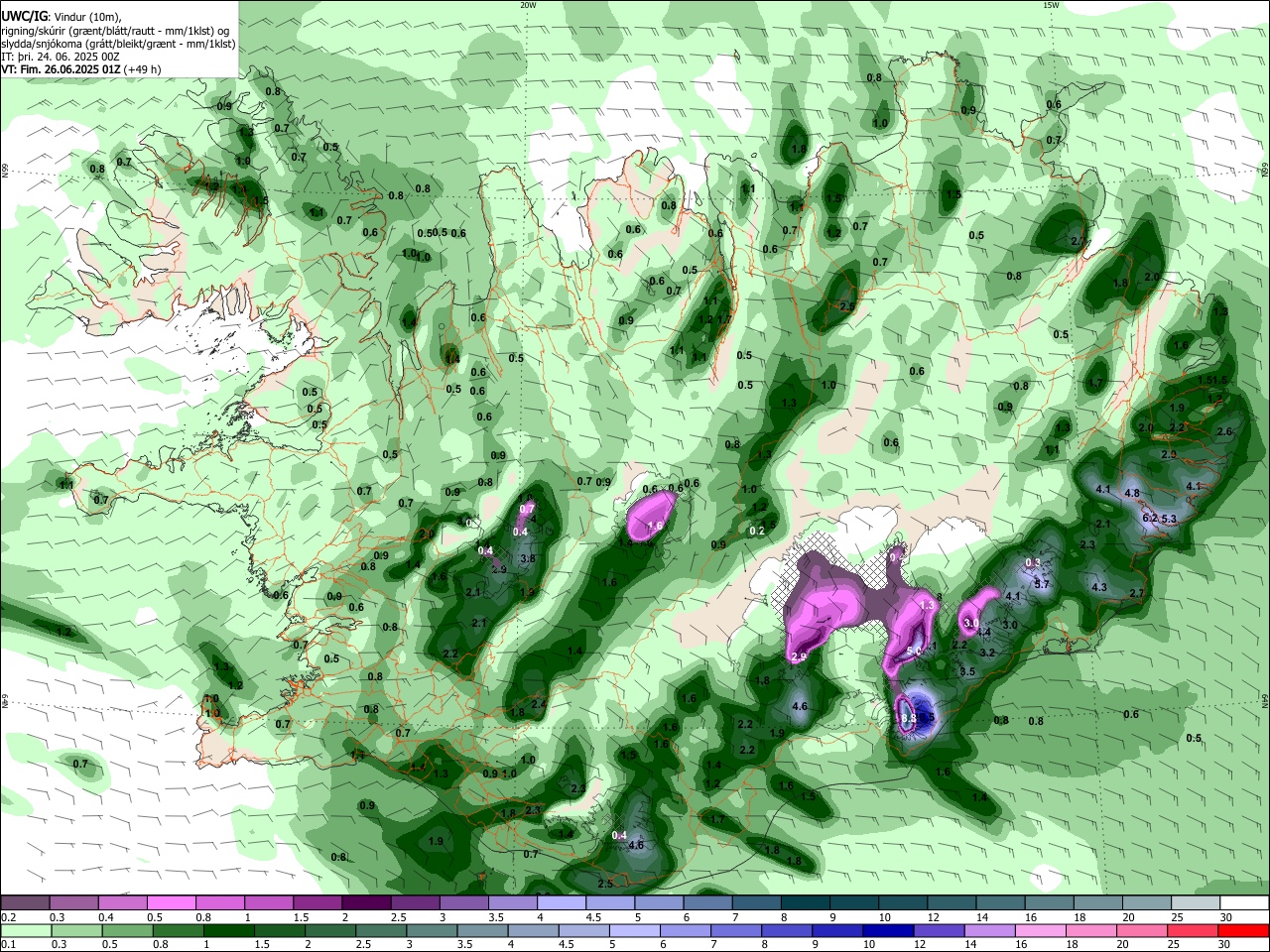Click the 'VT: Fim. 26.06.2025 01Z (+49 h)' valid time
The width and height of the screenshot is (1270, 952).
(81, 69)
